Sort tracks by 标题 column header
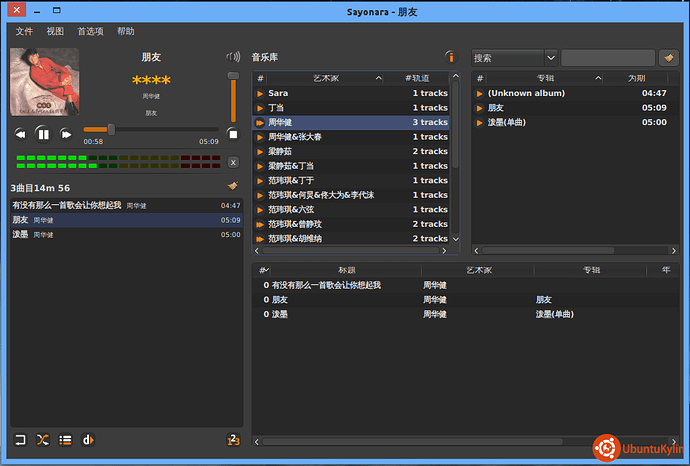 point(346,270)
